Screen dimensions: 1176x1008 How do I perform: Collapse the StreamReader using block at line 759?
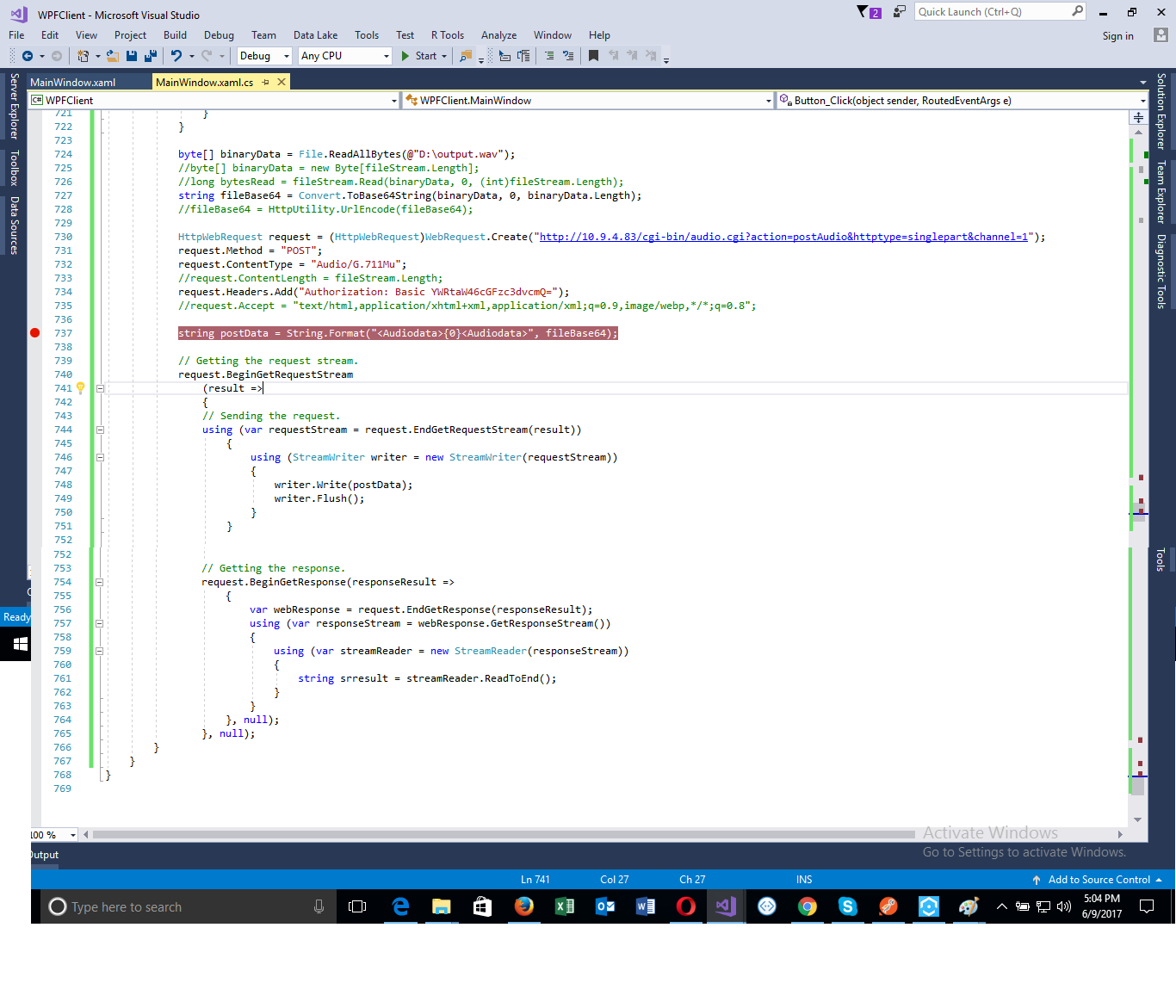click(x=100, y=651)
